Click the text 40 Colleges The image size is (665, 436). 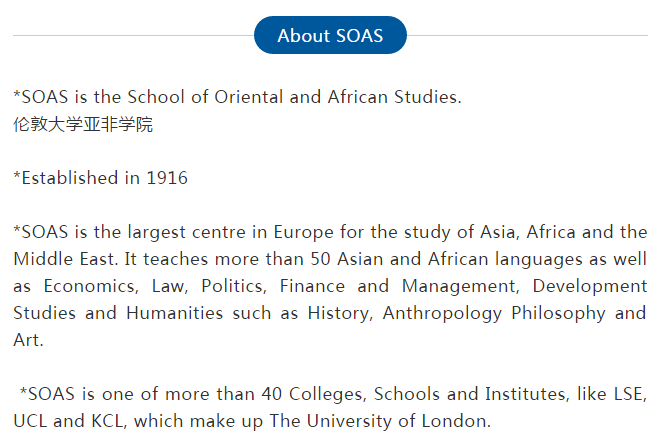pos(313,395)
